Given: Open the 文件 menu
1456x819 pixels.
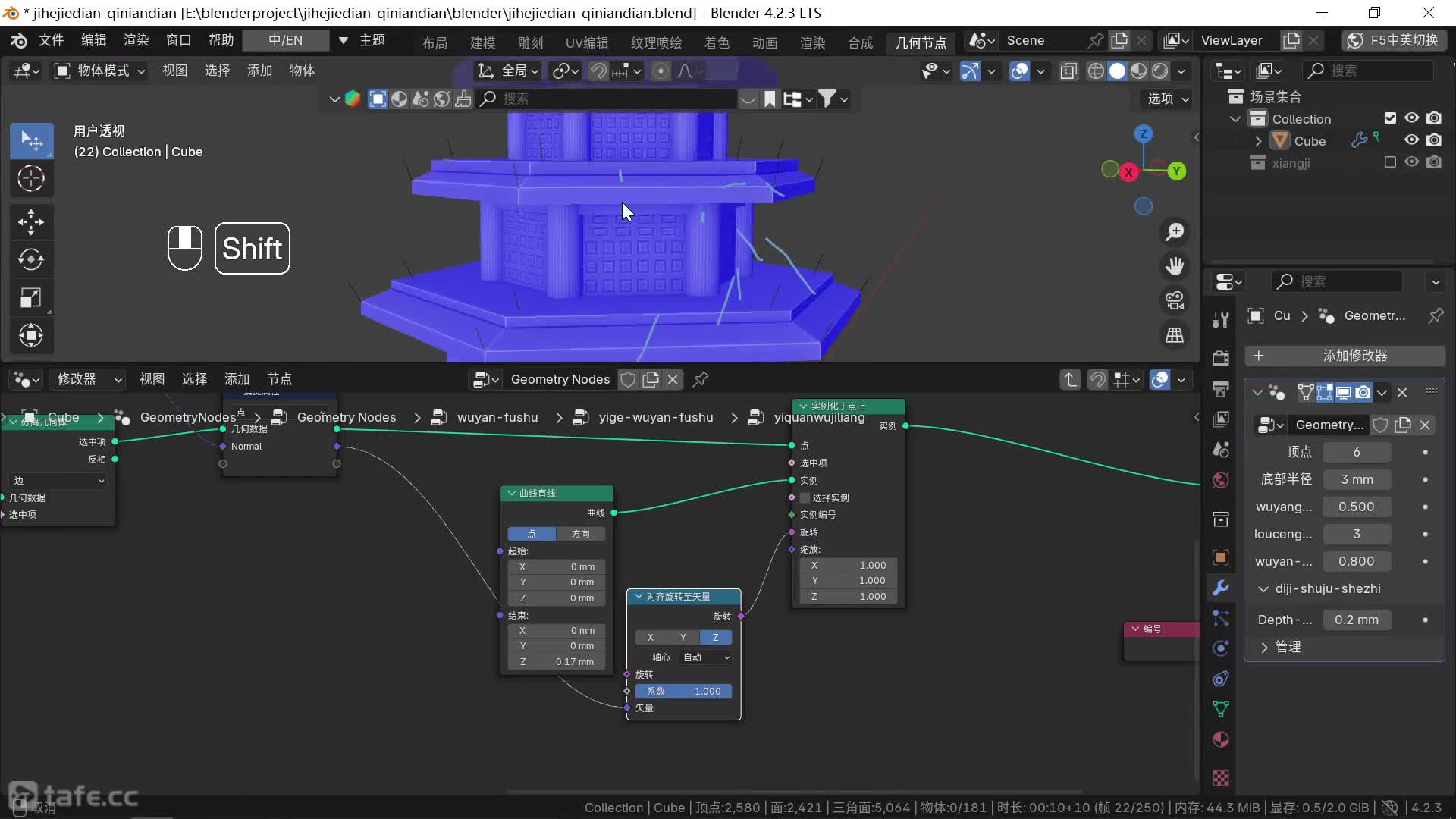Looking at the screenshot, I should click(x=51, y=40).
